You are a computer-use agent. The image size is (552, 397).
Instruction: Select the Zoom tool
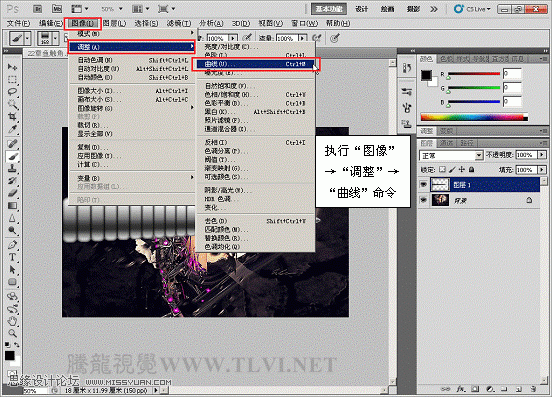pyautogui.click(x=12, y=334)
